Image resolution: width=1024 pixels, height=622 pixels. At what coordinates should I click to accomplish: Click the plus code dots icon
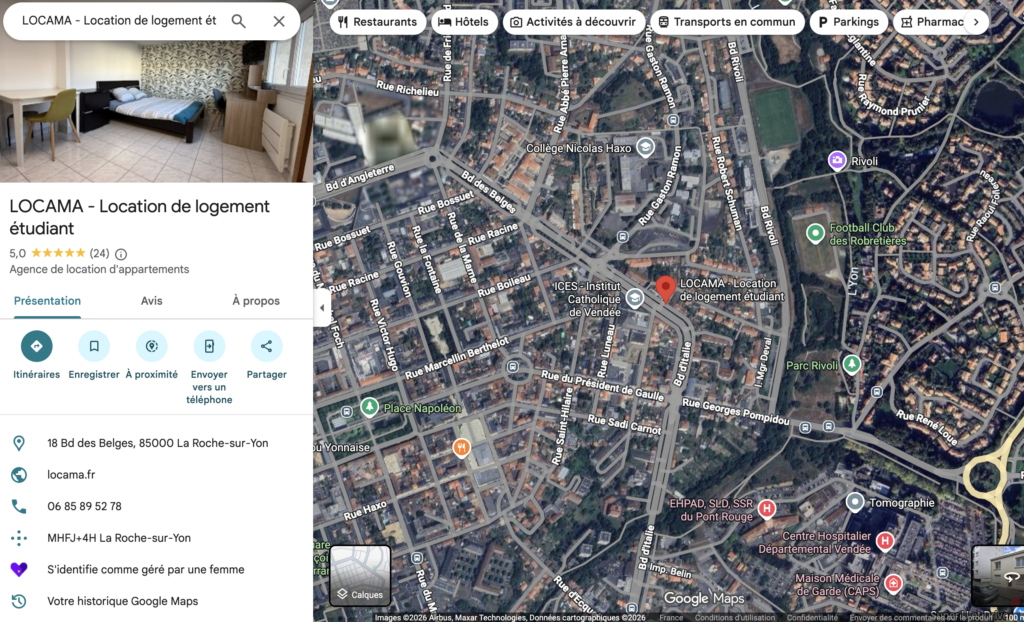[x=19, y=538]
